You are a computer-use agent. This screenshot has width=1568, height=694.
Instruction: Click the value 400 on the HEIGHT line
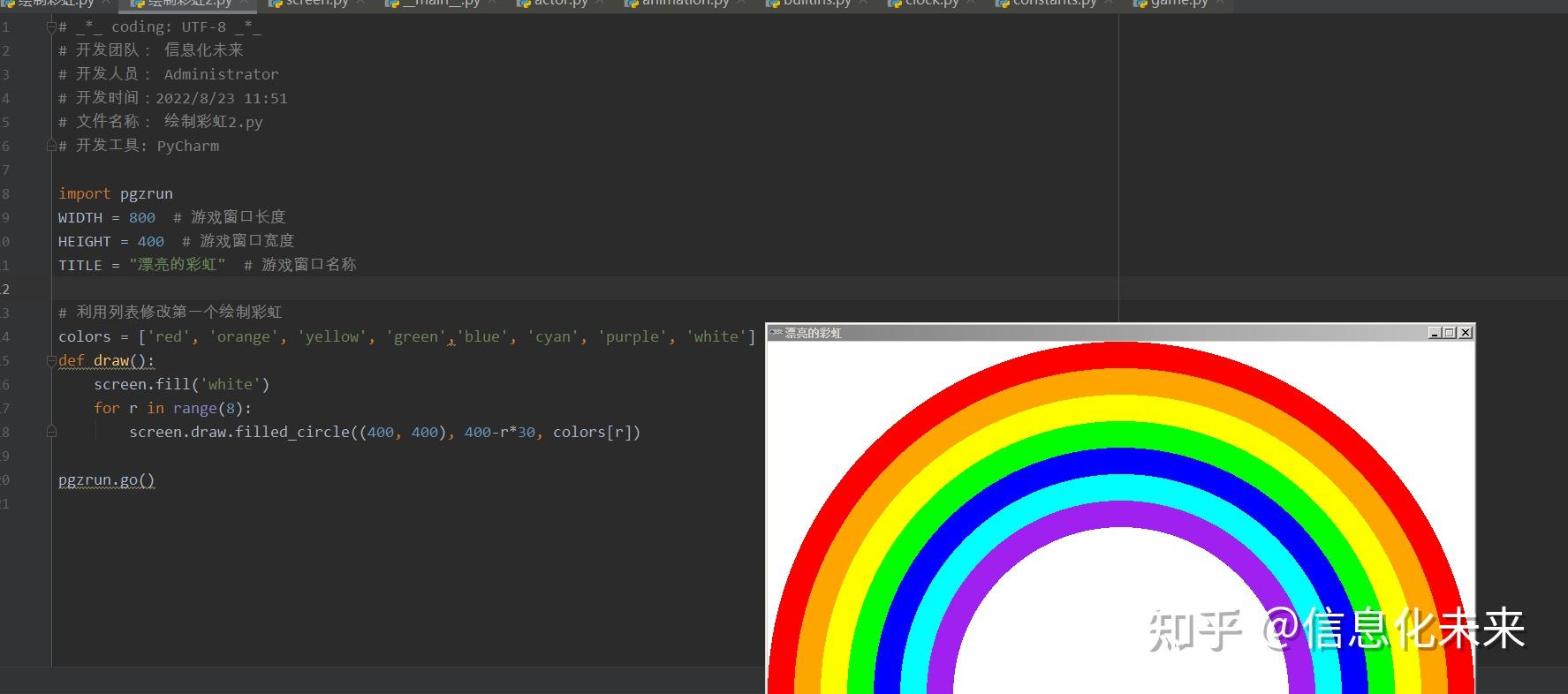tap(151, 241)
